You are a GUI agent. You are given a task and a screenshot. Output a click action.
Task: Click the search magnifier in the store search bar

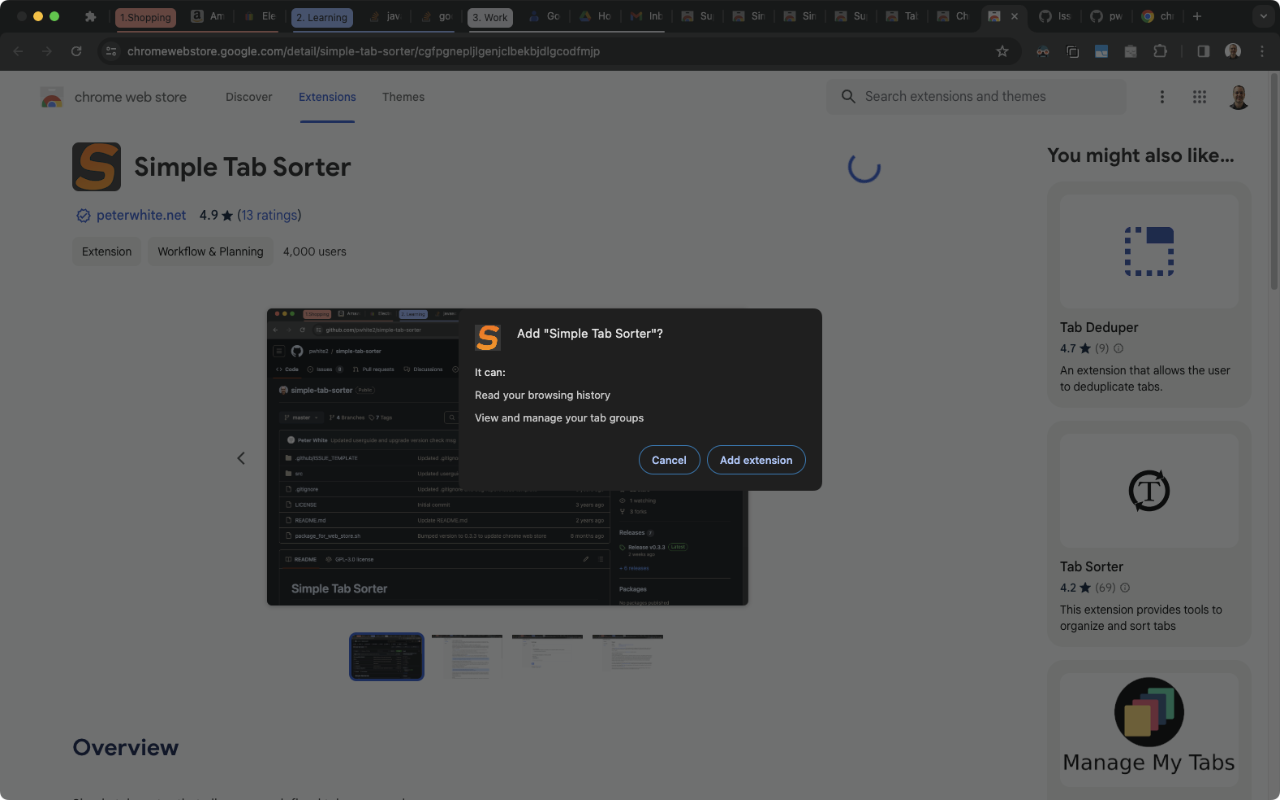[848, 96]
